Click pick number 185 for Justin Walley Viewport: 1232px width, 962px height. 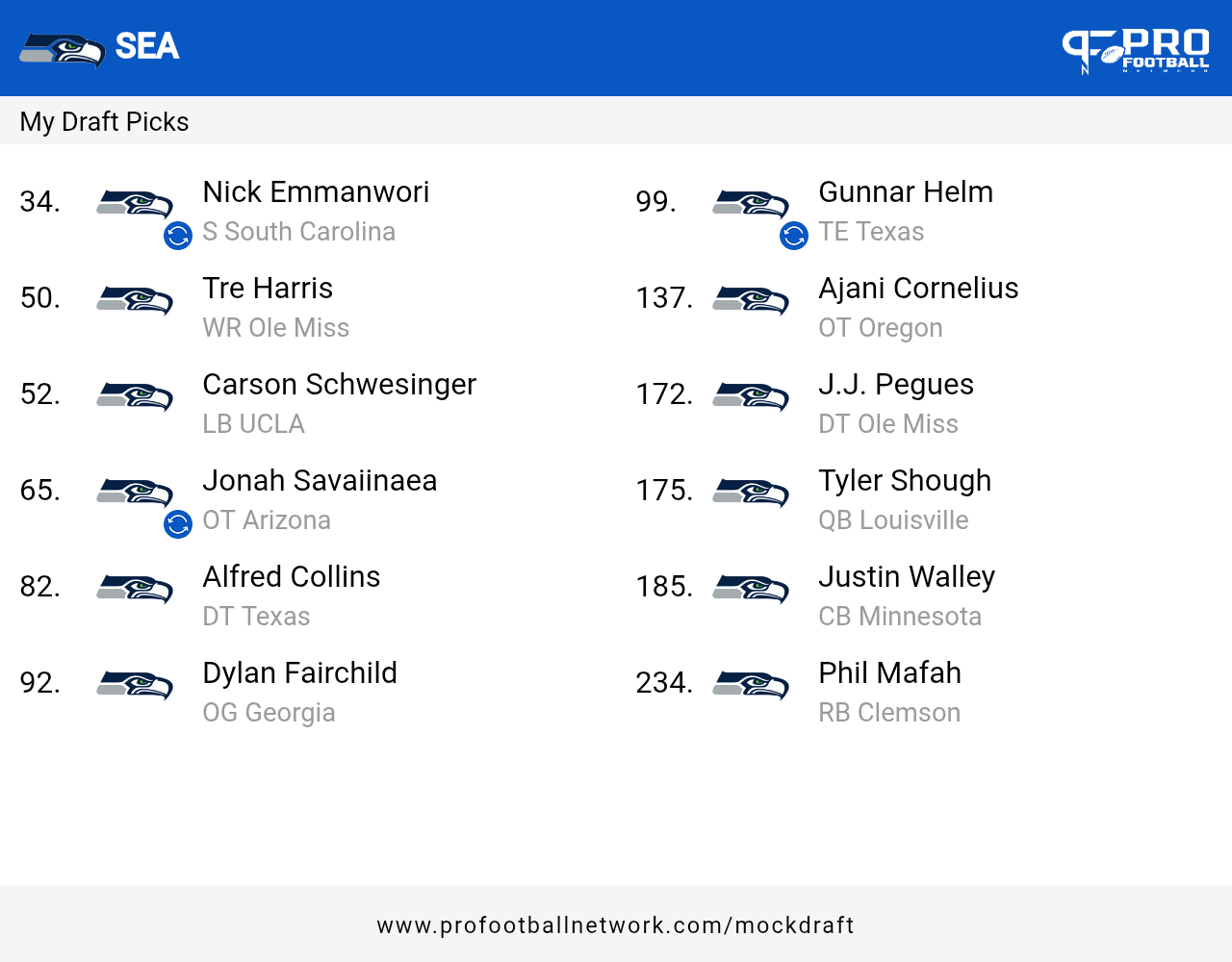664,587
